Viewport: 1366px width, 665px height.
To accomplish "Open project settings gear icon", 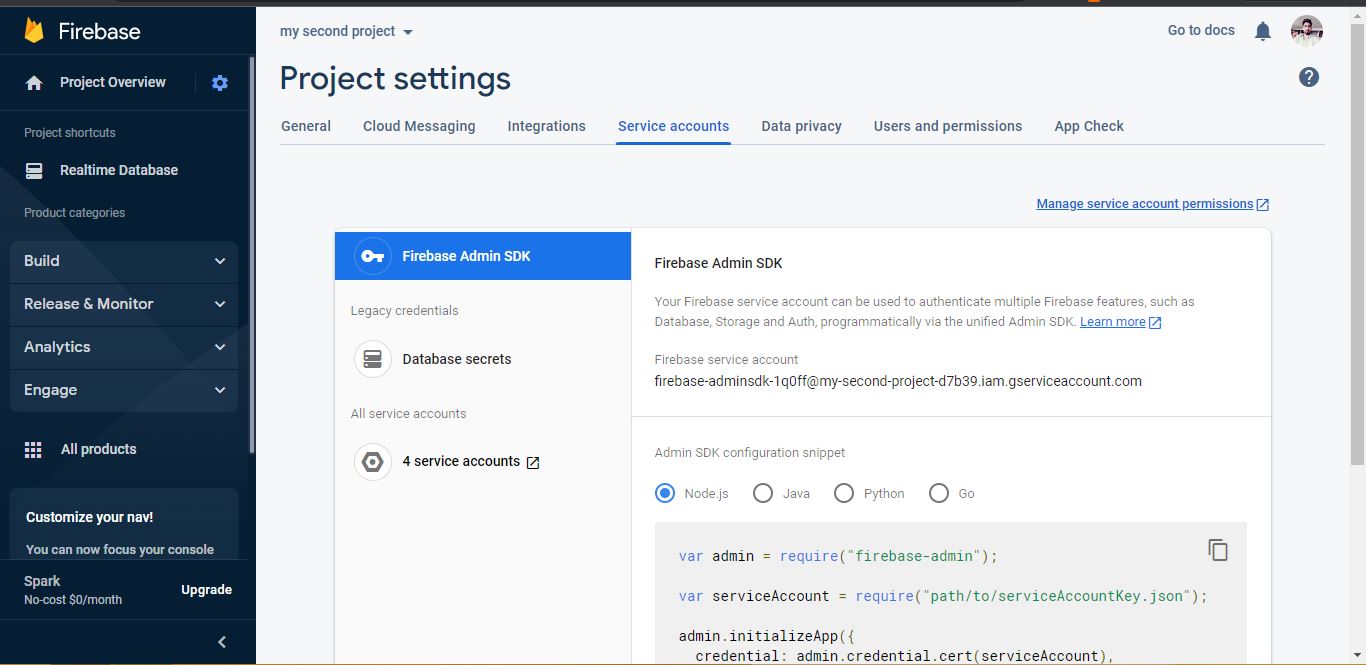I will point(220,83).
